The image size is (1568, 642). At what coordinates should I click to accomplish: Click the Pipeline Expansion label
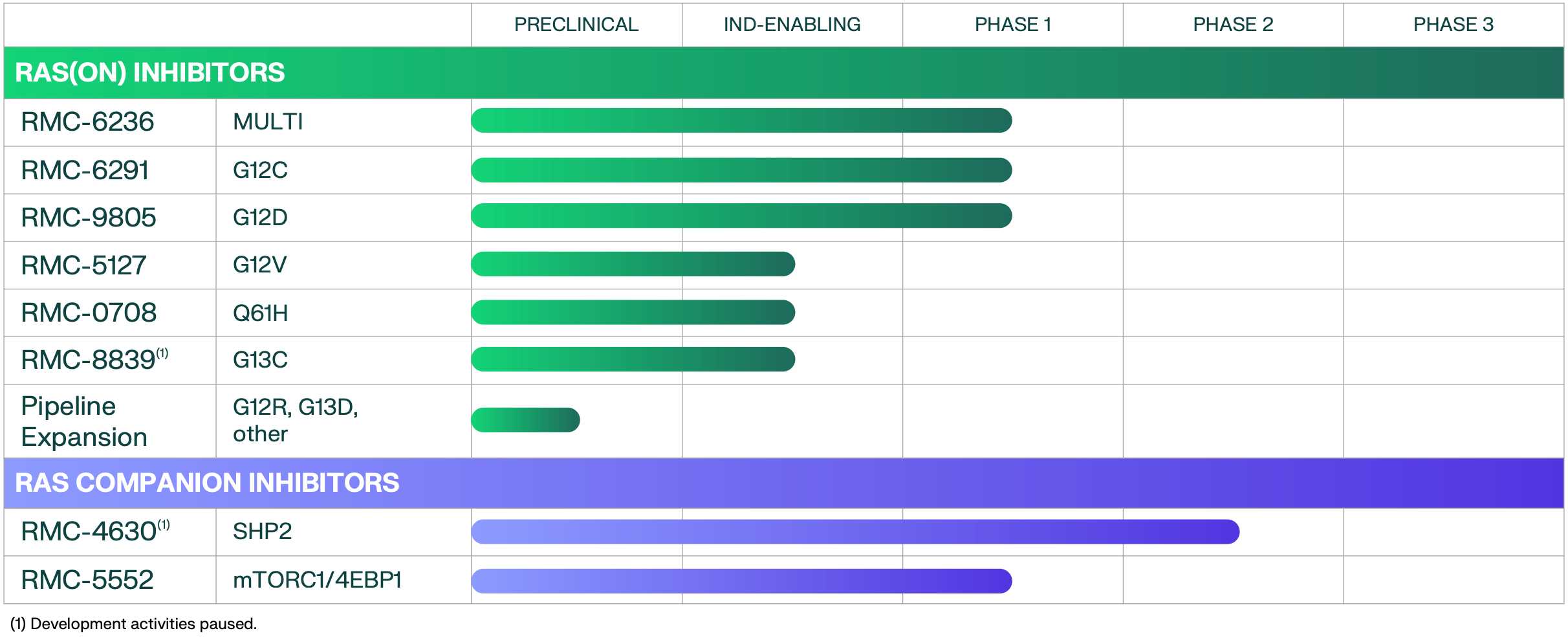click(x=84, y=421)
